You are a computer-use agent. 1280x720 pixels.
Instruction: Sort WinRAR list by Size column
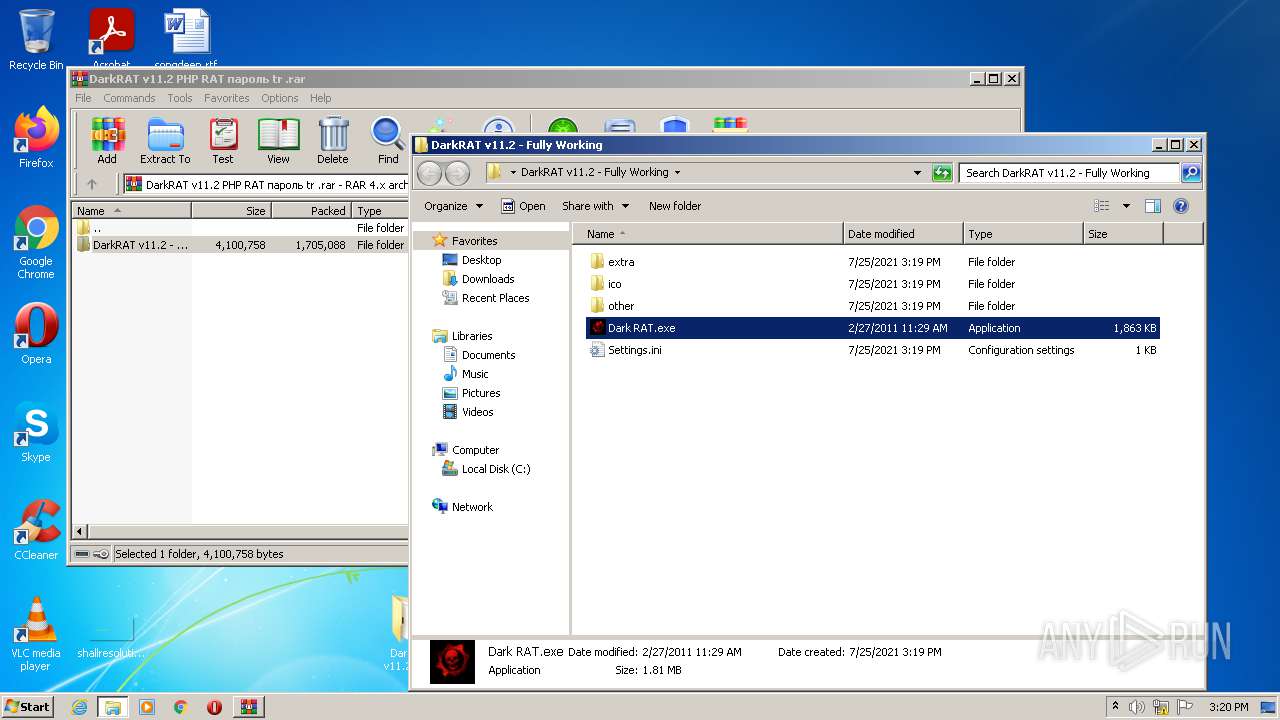[x=231, y=211]
